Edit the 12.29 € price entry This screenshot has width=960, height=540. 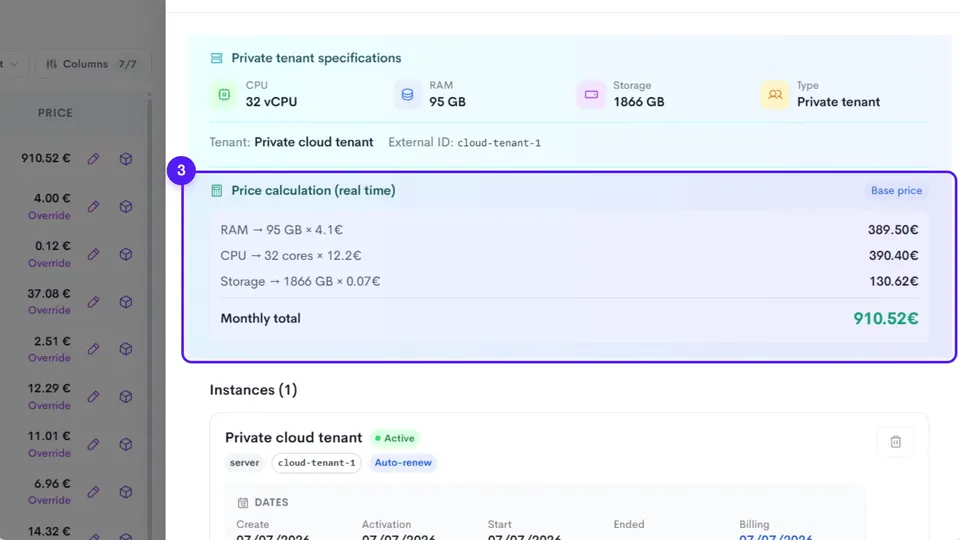93,397
